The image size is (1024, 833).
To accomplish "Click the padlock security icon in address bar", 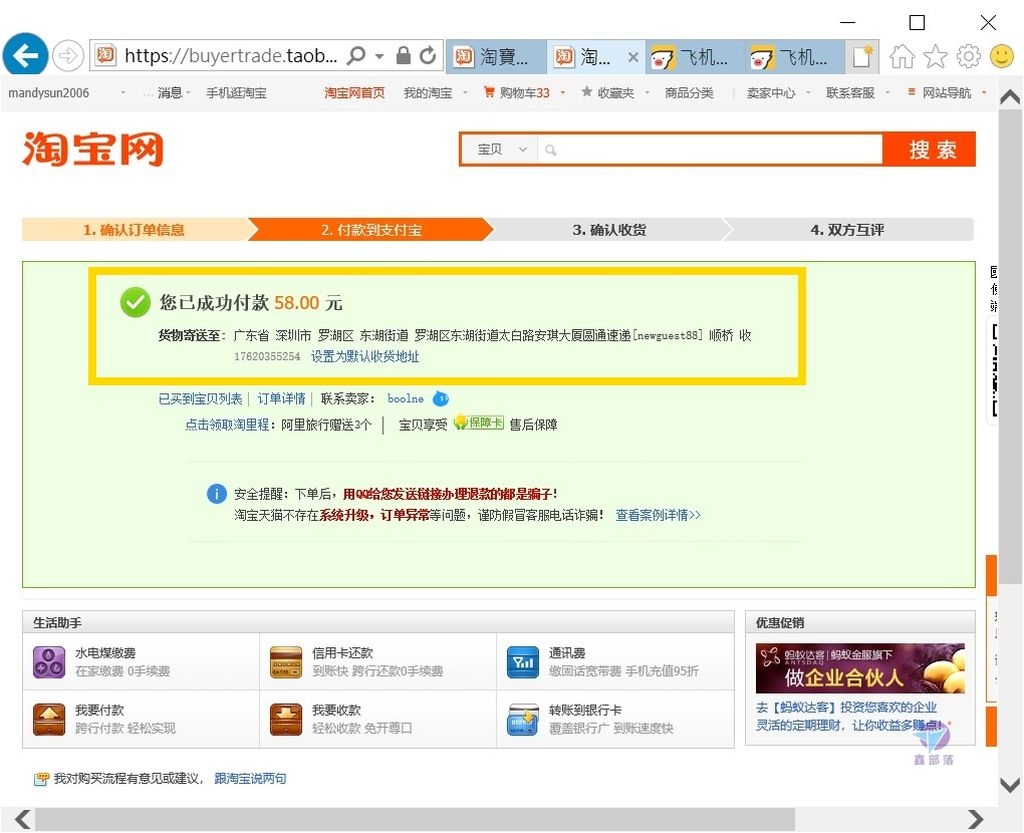I will [404, 55].
